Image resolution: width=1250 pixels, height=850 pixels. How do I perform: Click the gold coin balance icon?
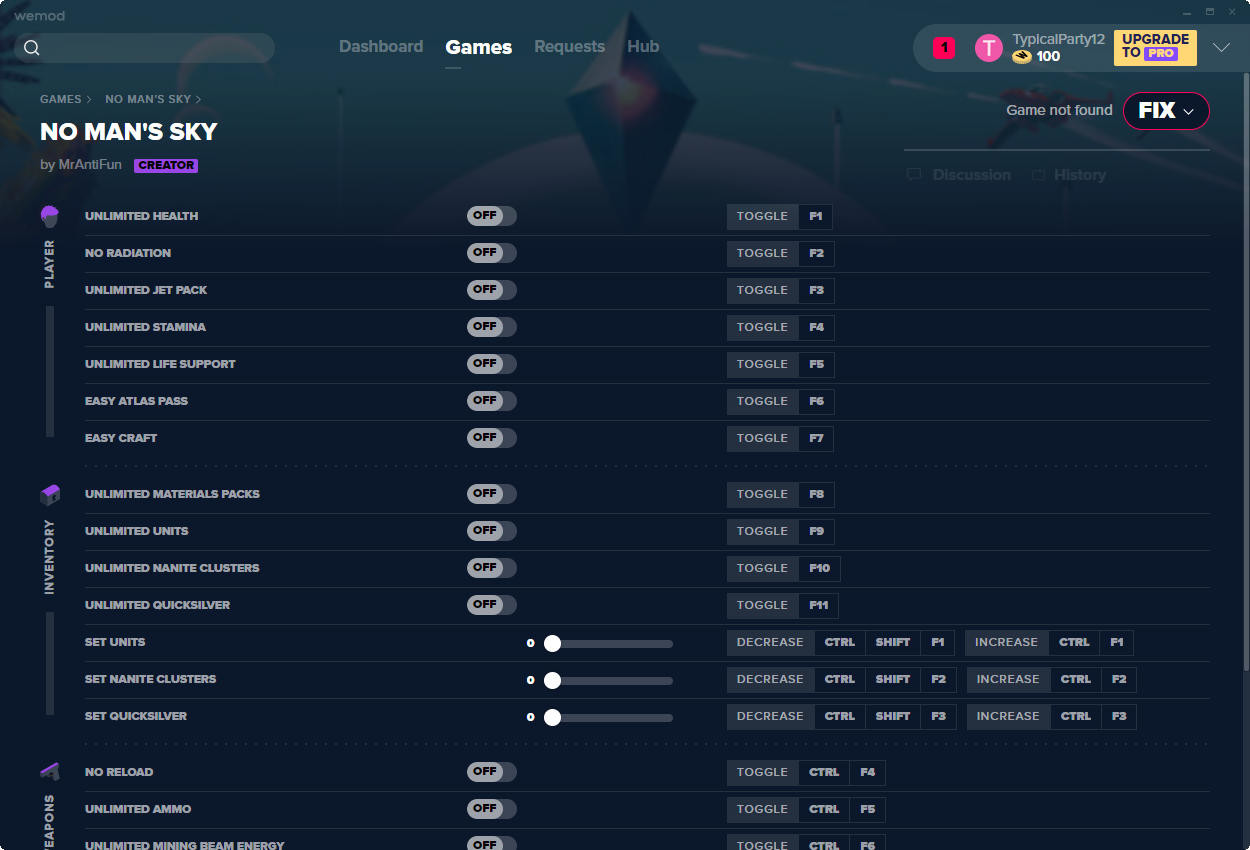(1021, 57)
